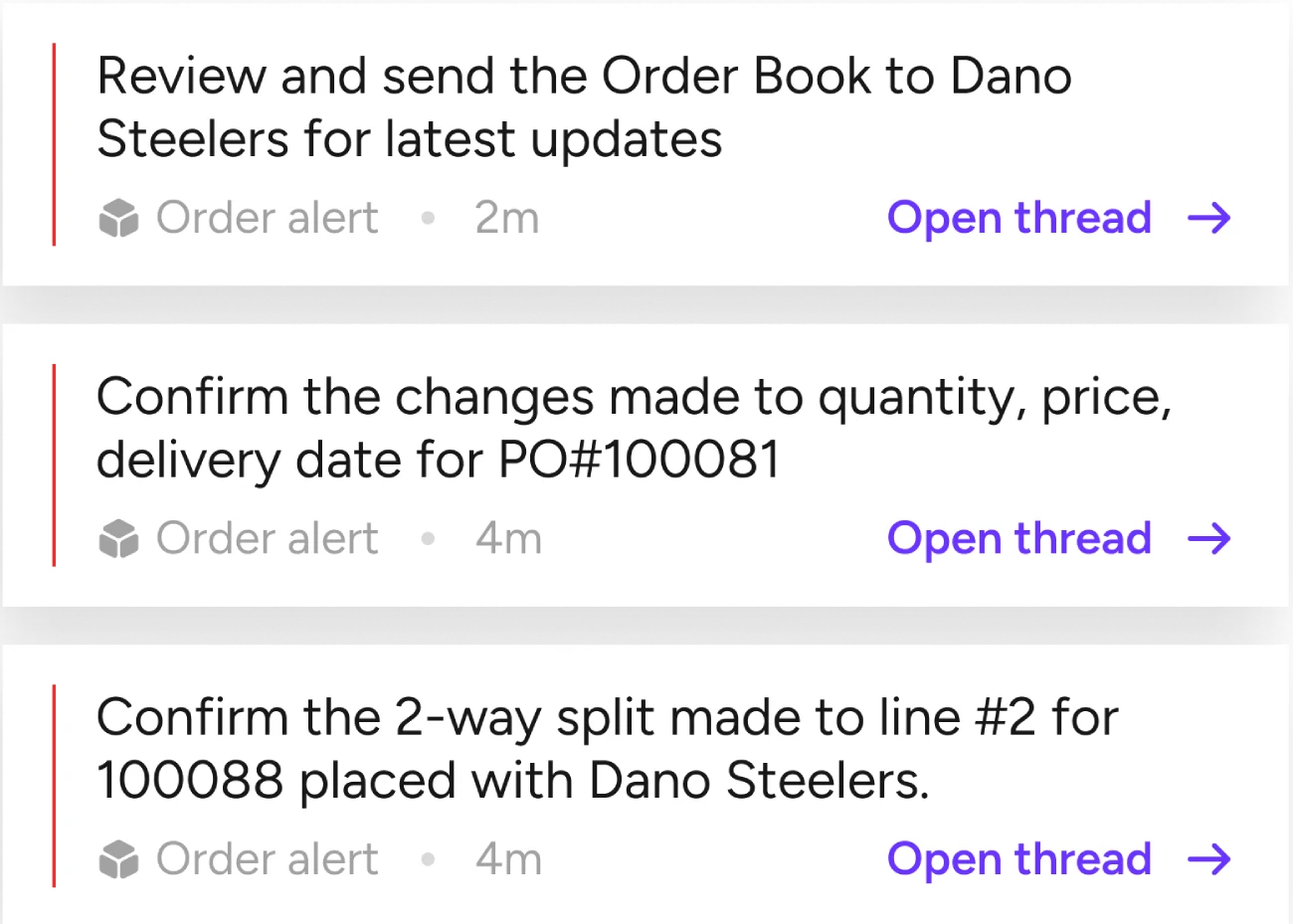Select the "Confirm the 2-way split" message

pos(607,748)
